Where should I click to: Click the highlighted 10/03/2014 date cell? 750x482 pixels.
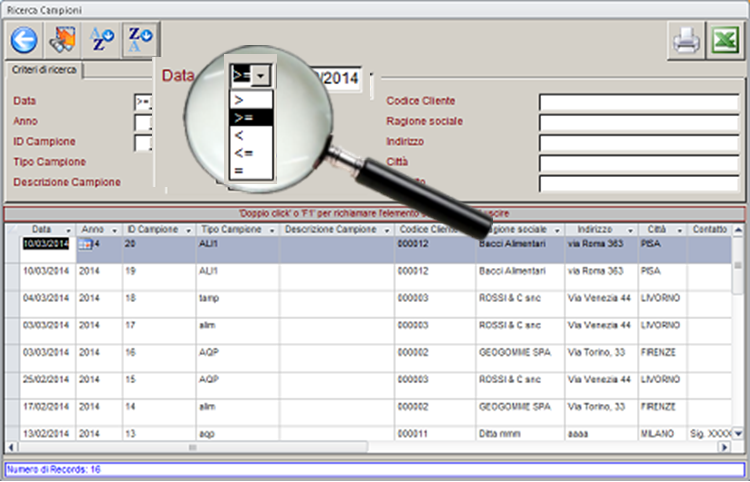point(46,244)
